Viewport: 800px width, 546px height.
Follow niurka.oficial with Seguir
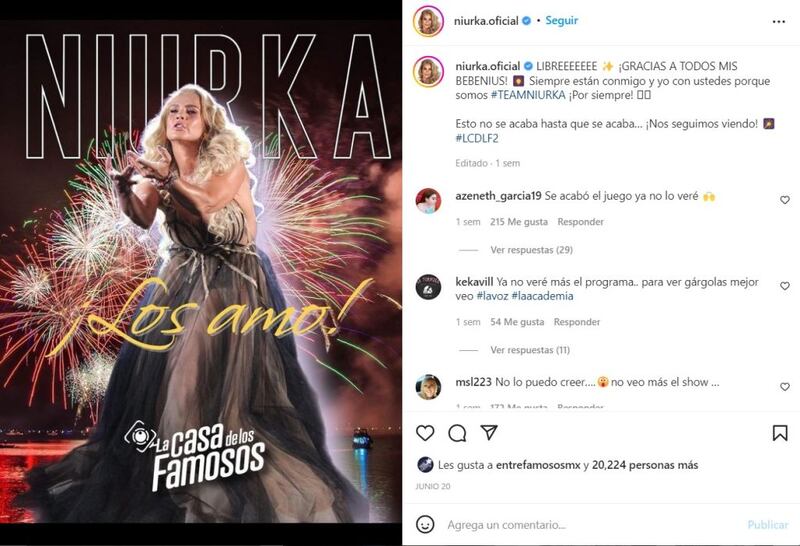pyautogui.click(x=562, y=20)
